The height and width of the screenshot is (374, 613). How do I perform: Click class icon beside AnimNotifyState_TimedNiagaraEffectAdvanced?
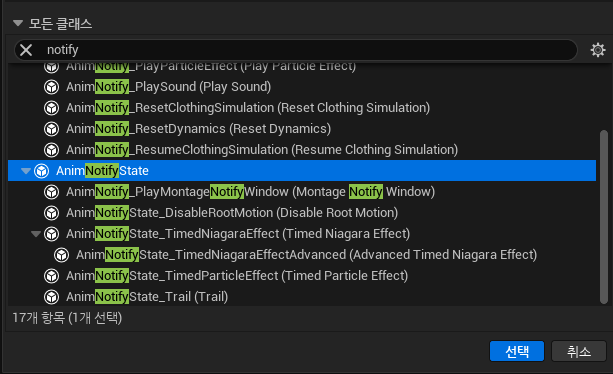[61, 255]
